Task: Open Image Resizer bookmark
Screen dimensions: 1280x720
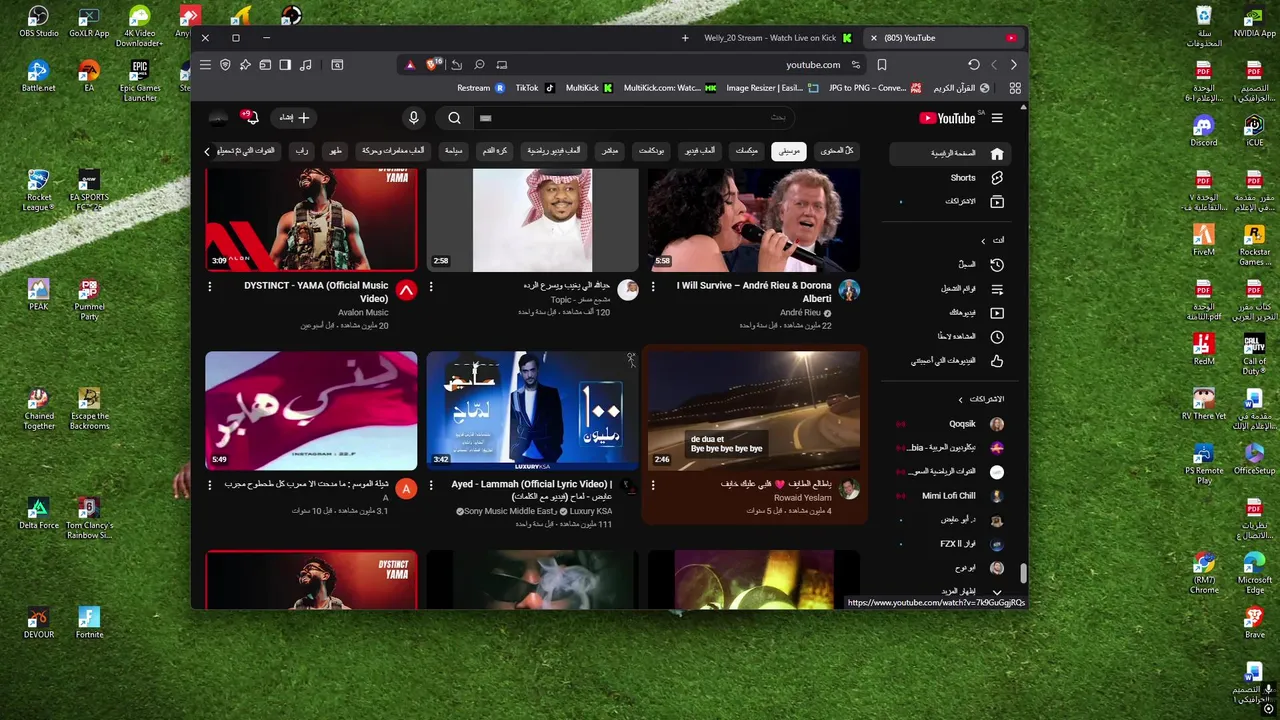Action: point(772,88)
